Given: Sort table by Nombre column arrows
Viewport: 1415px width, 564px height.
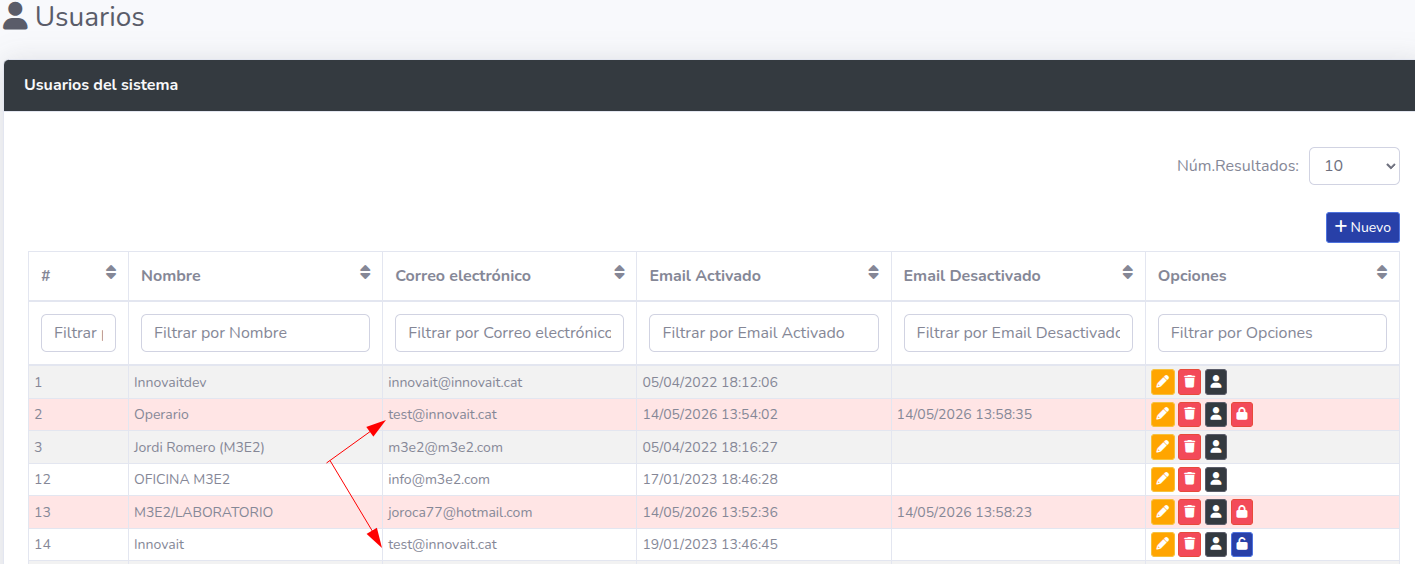Looking at the screenshot, I should (365, 272).
